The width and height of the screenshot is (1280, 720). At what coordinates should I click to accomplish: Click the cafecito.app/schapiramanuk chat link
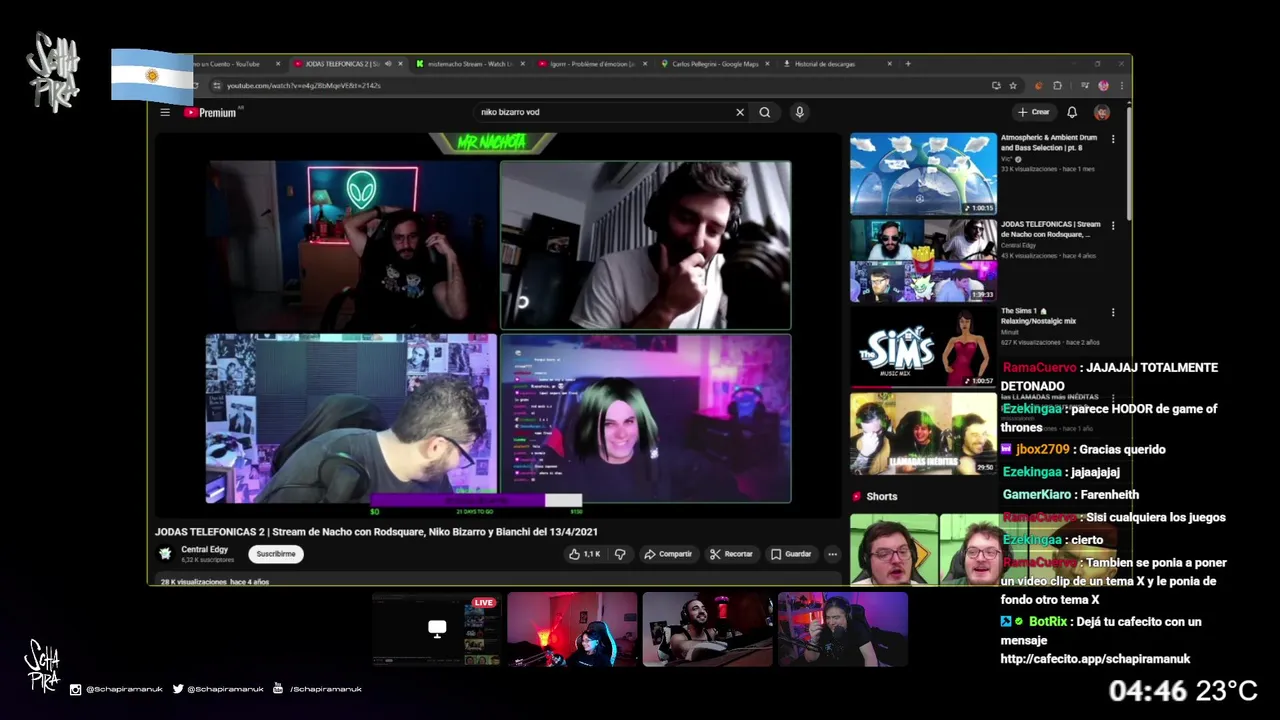point(1095,659)
